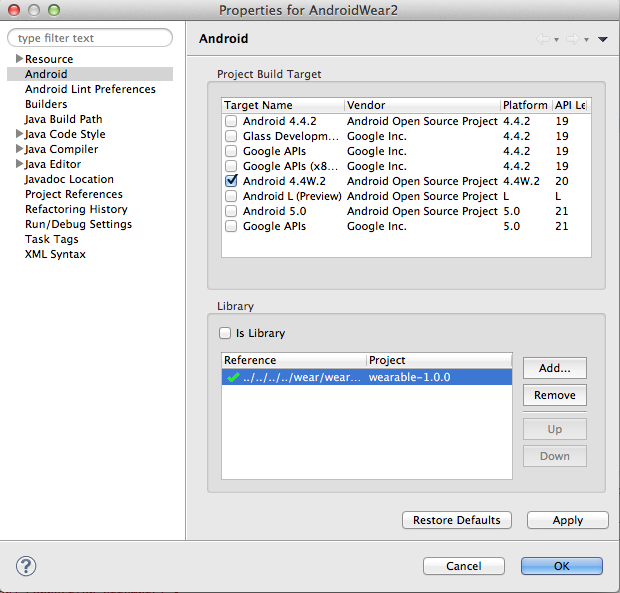
Task: Click the Project column header
Action: [439, 360]
